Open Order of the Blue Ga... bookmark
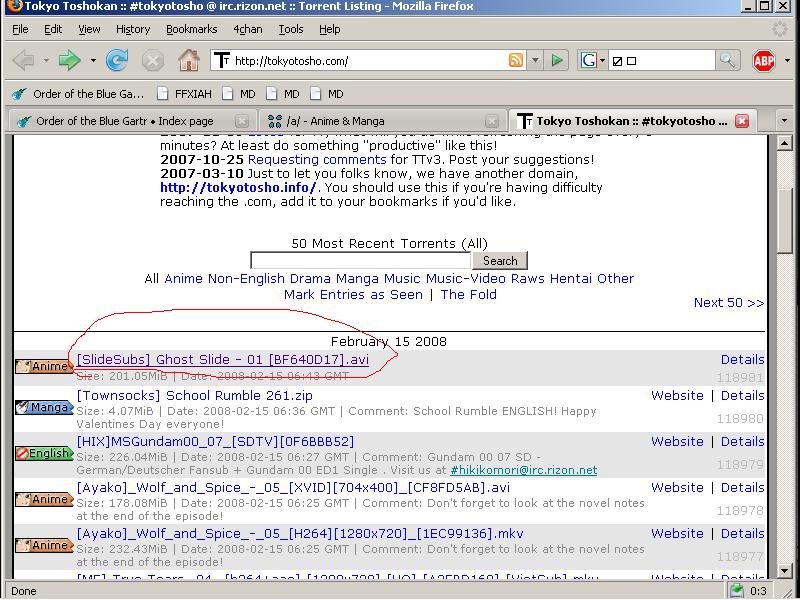This screenshot has height=600, width=800. 78,94
